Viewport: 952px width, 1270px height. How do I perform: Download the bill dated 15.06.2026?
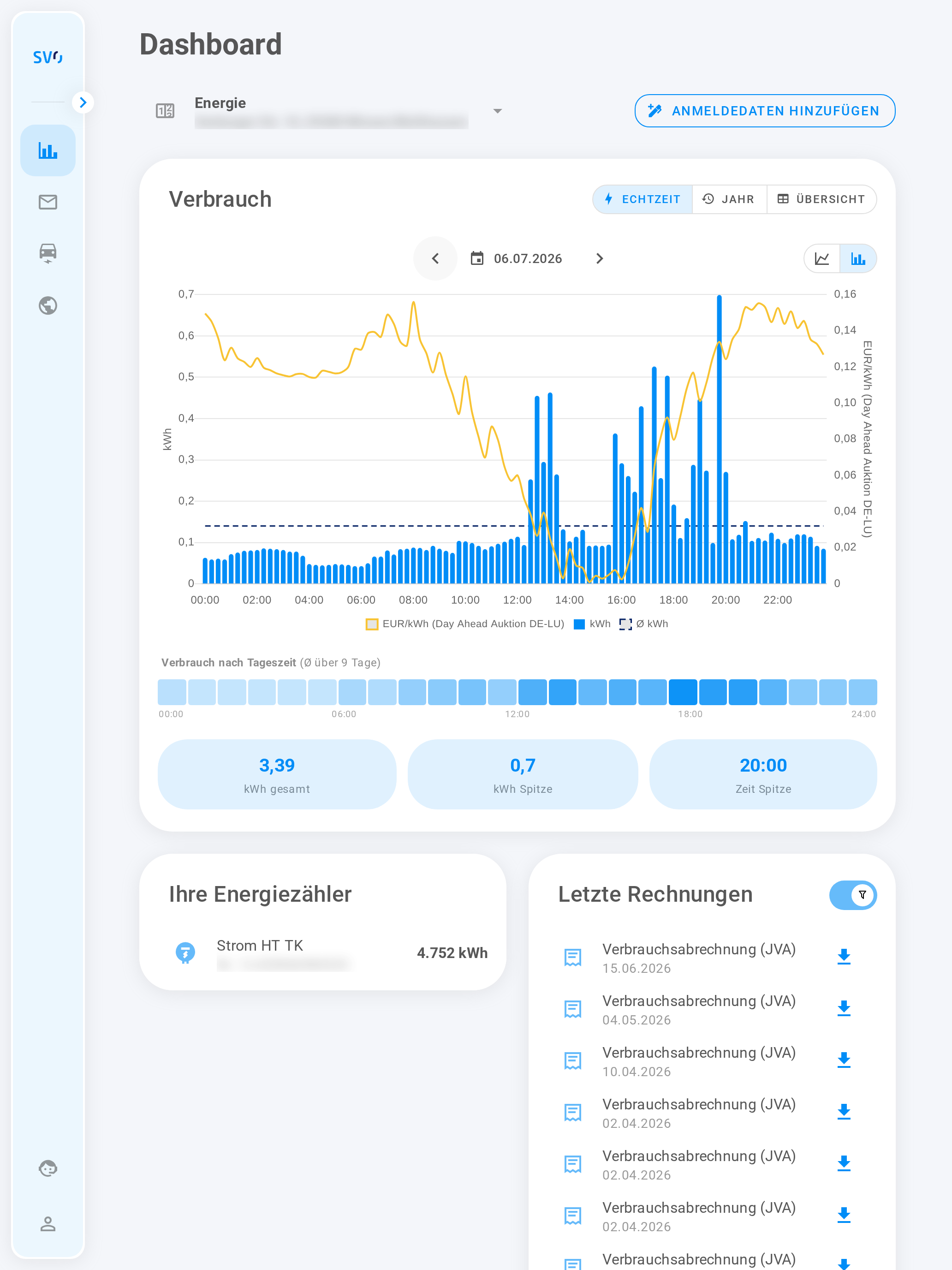(844, 957)
